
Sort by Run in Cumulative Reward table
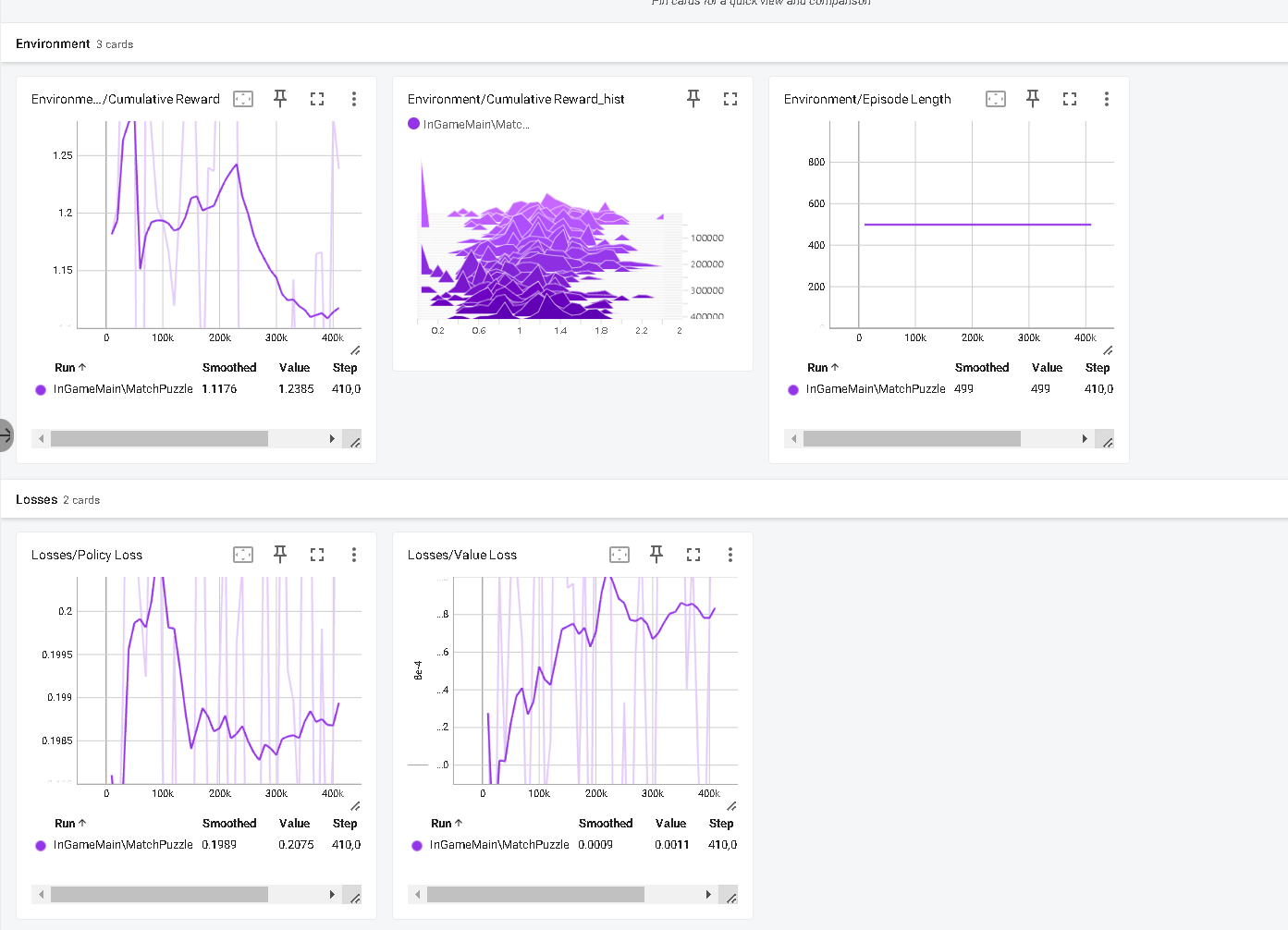pyautogui.click(x=70, y=367)
